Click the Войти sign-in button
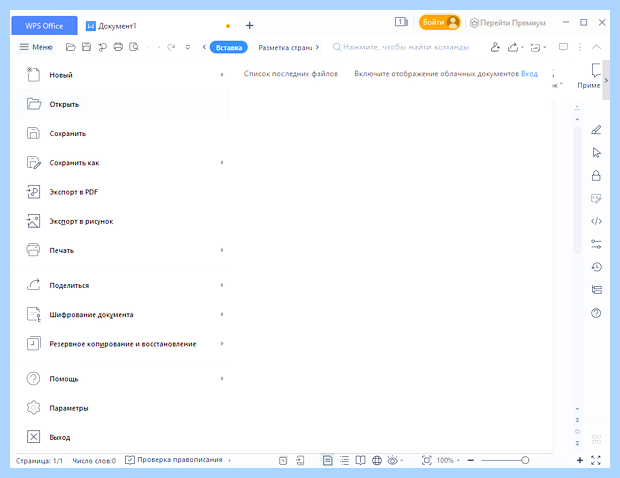The height and width of the screenshot is (478, 620). [x=440, y=22]
